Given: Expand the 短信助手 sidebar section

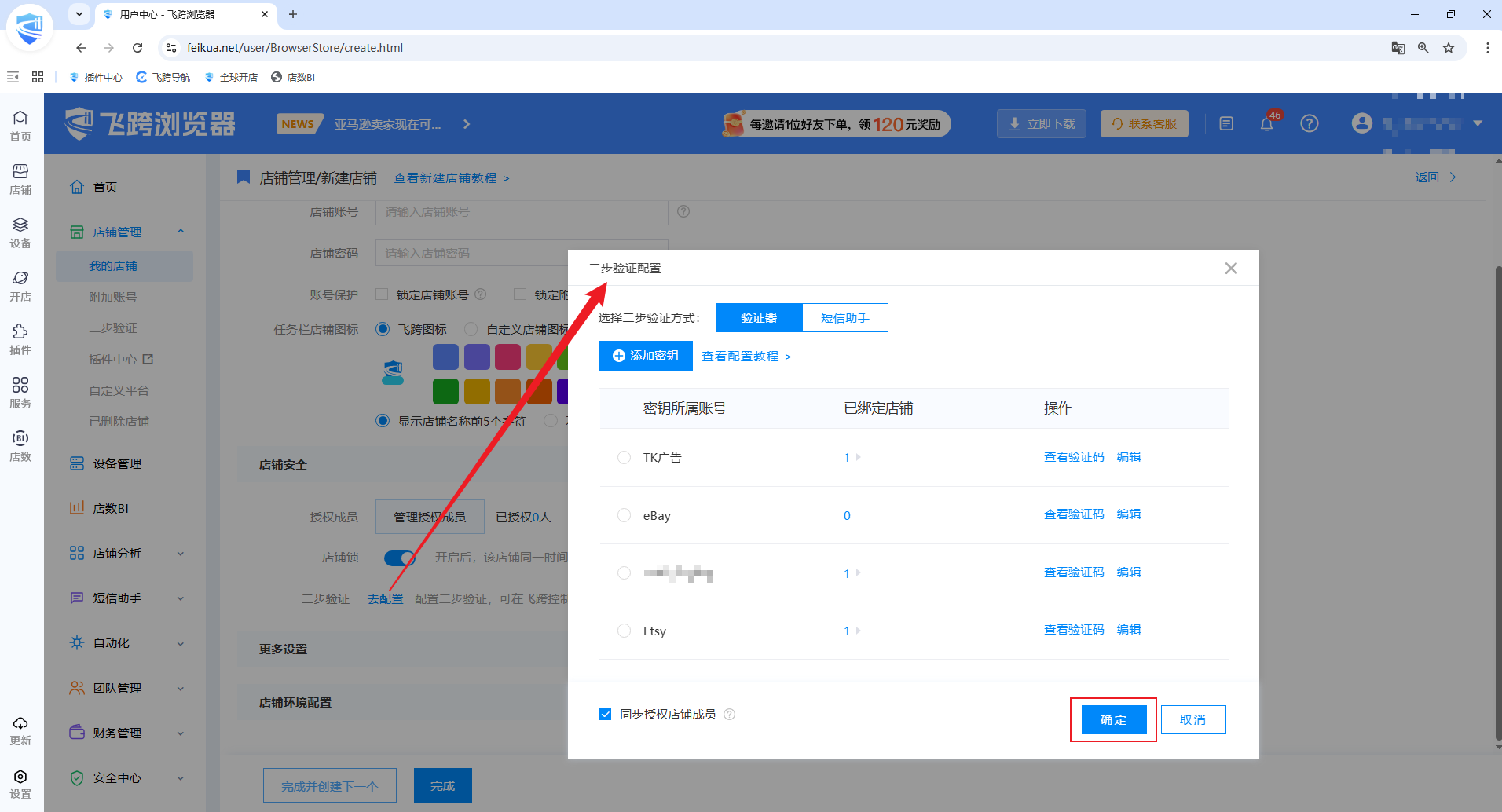Looking at the screenshot, I should (x=181, y=598).
